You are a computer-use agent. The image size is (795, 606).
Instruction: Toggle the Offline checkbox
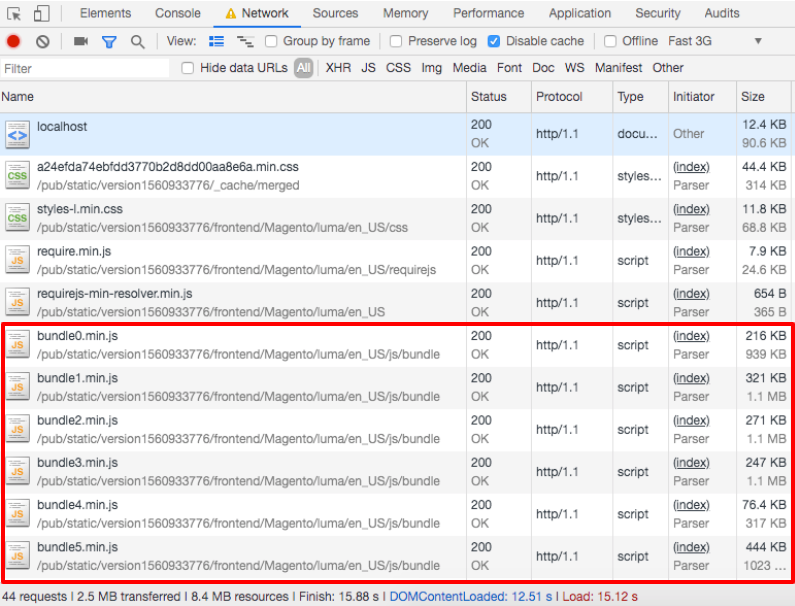(610, 41)
